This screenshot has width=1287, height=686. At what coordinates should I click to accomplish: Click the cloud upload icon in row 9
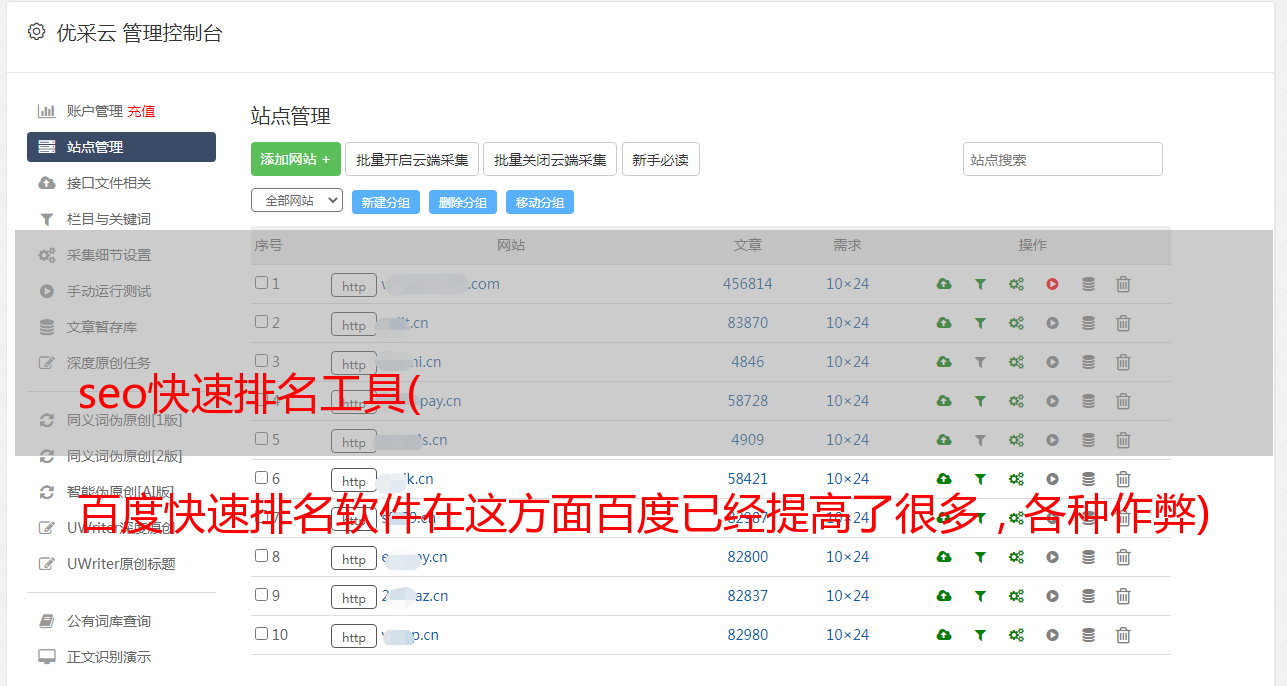[x=944, y=596]
